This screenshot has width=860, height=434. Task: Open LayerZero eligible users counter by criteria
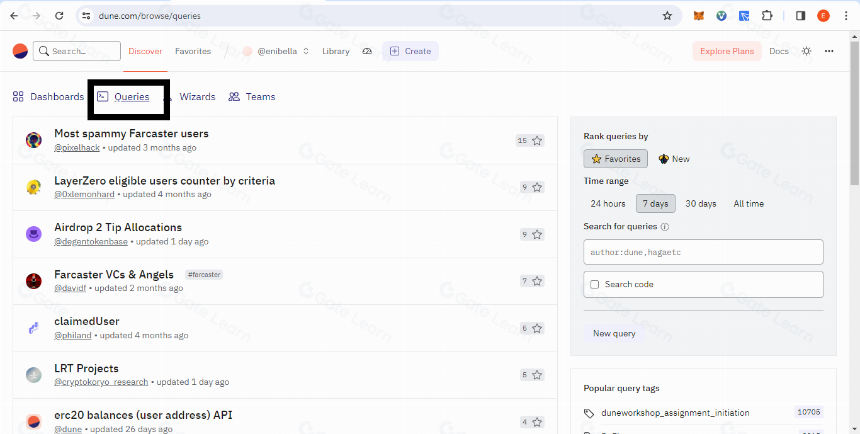[x=165, y=181]
